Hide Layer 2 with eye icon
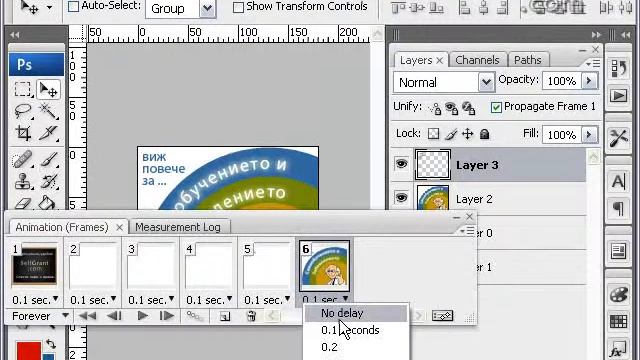640x360 pixels. click(401, 198)
